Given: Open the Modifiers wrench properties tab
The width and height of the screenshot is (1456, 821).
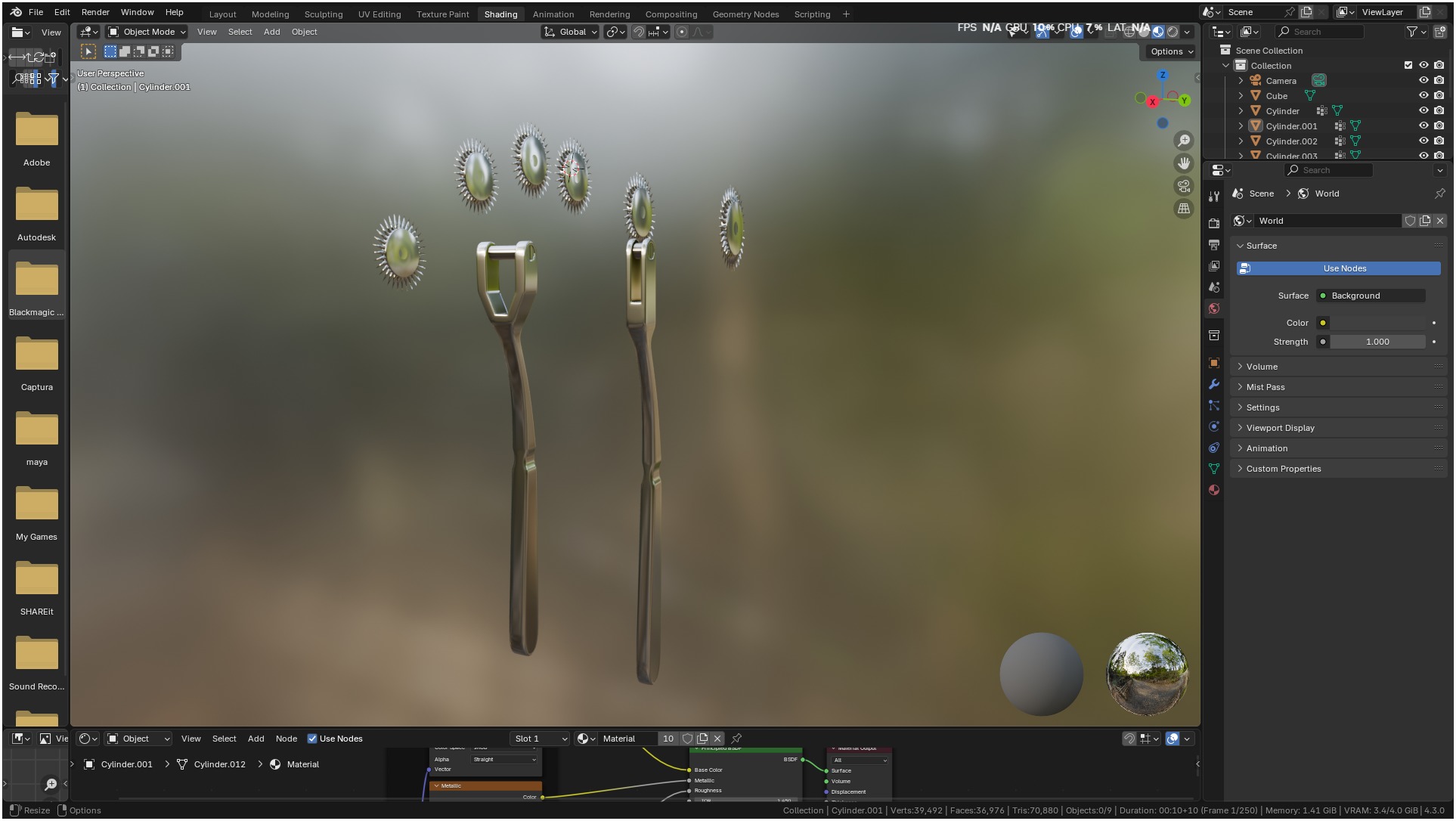Looking at the screenshot, I should pos(1214,384).
